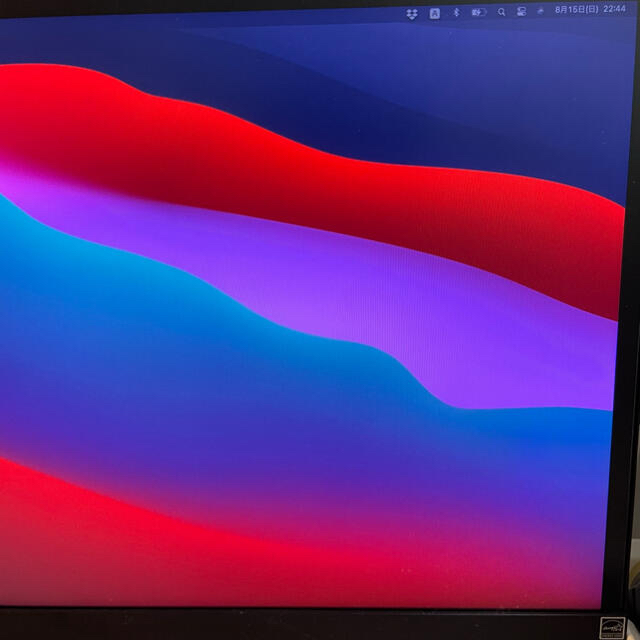Screen dimensions: 640x640
Task: Open the date and time 22:44 clock
Action: pyautogui.click(x=590, y=9)
